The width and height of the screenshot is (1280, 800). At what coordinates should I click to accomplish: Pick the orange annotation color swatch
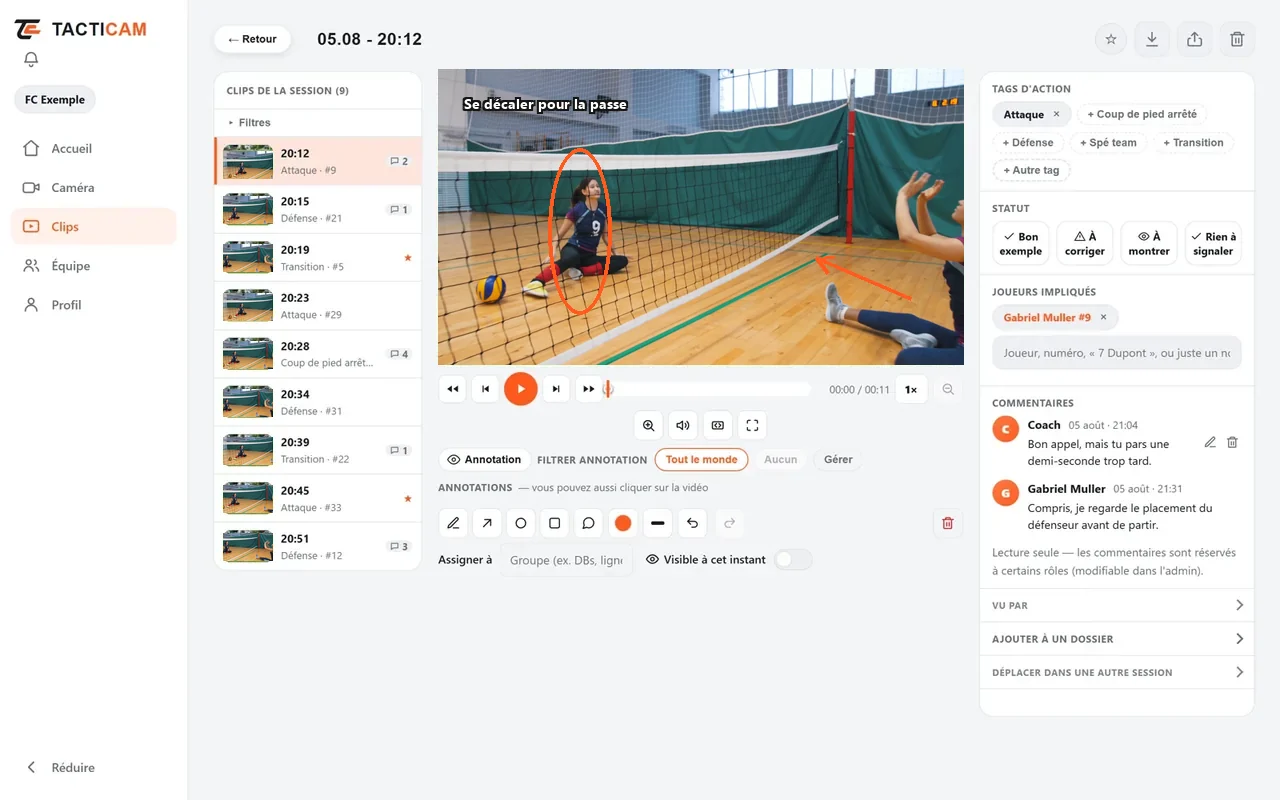tap(623, 523)
